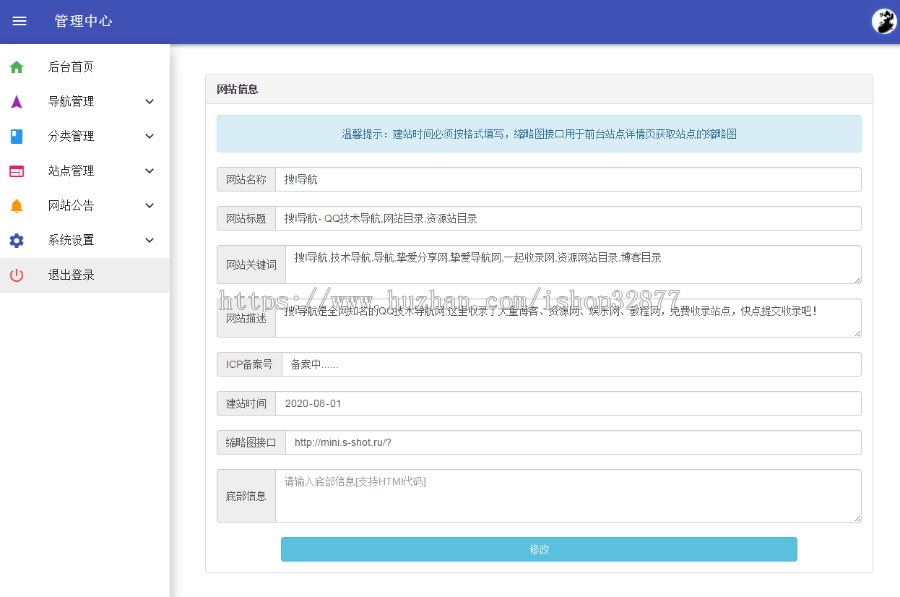
Task: Grab resize handle of 网站关键词 textarea
Action: click(x=857, y=280)
